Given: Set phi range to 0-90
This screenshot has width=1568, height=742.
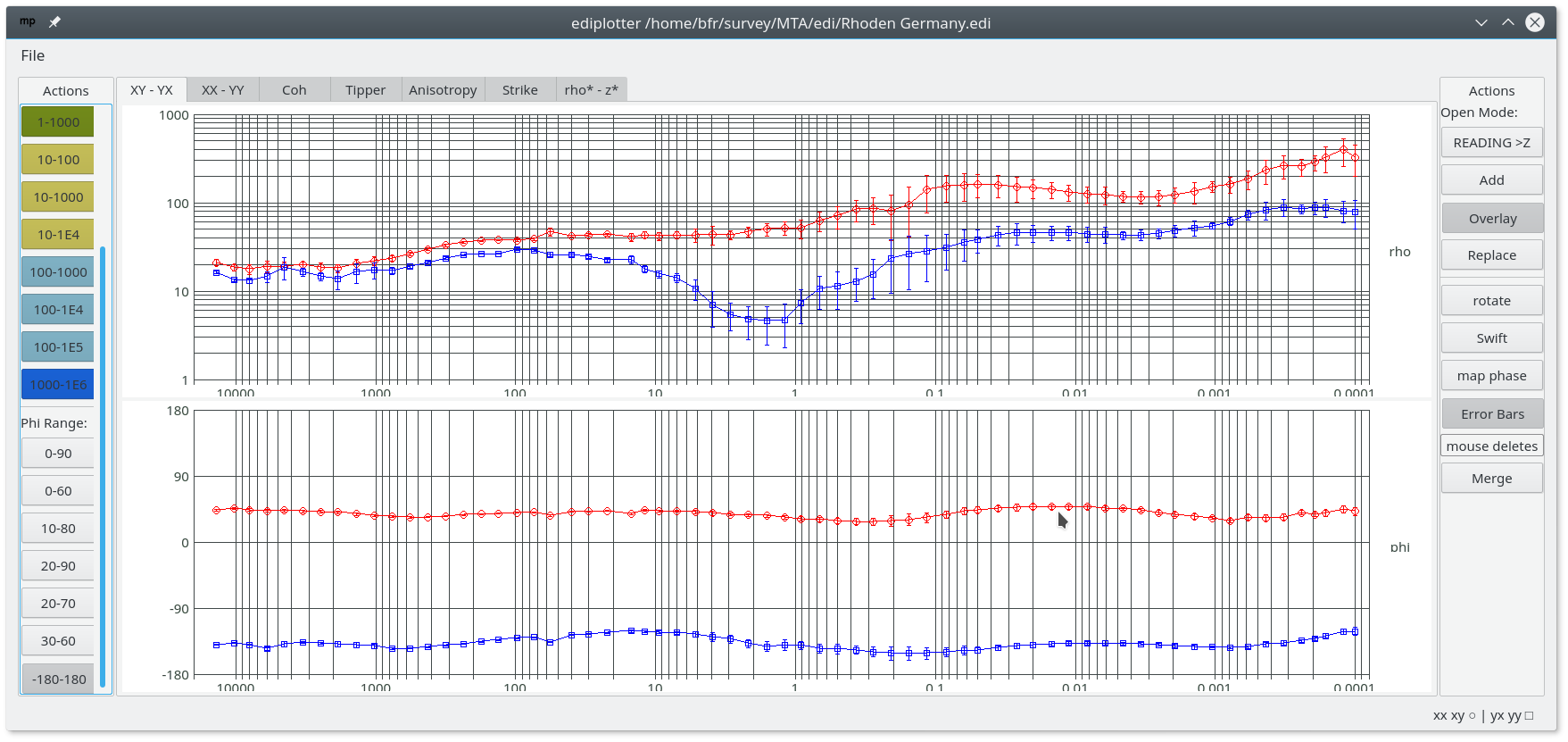Looking at the screenshot, I should click(x=58, y=454).
